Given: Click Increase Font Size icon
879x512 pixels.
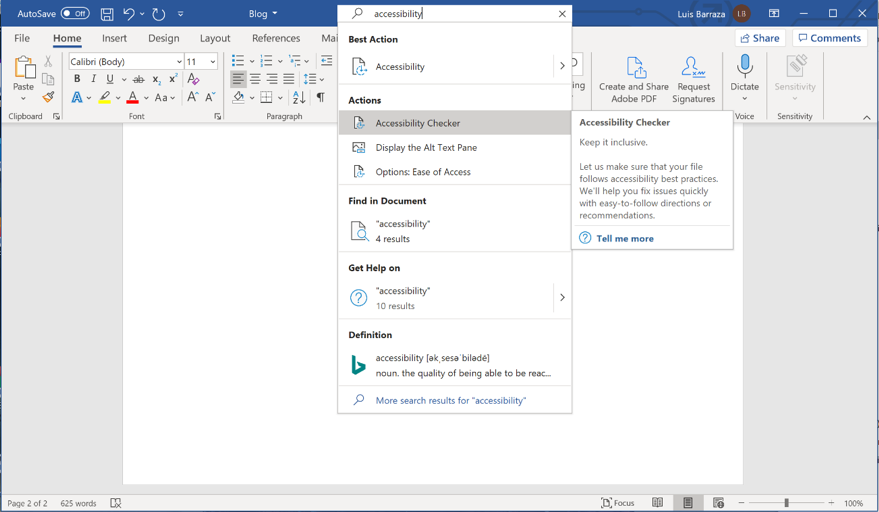Looking at the screenshot, I should click(x=192, y=97).
